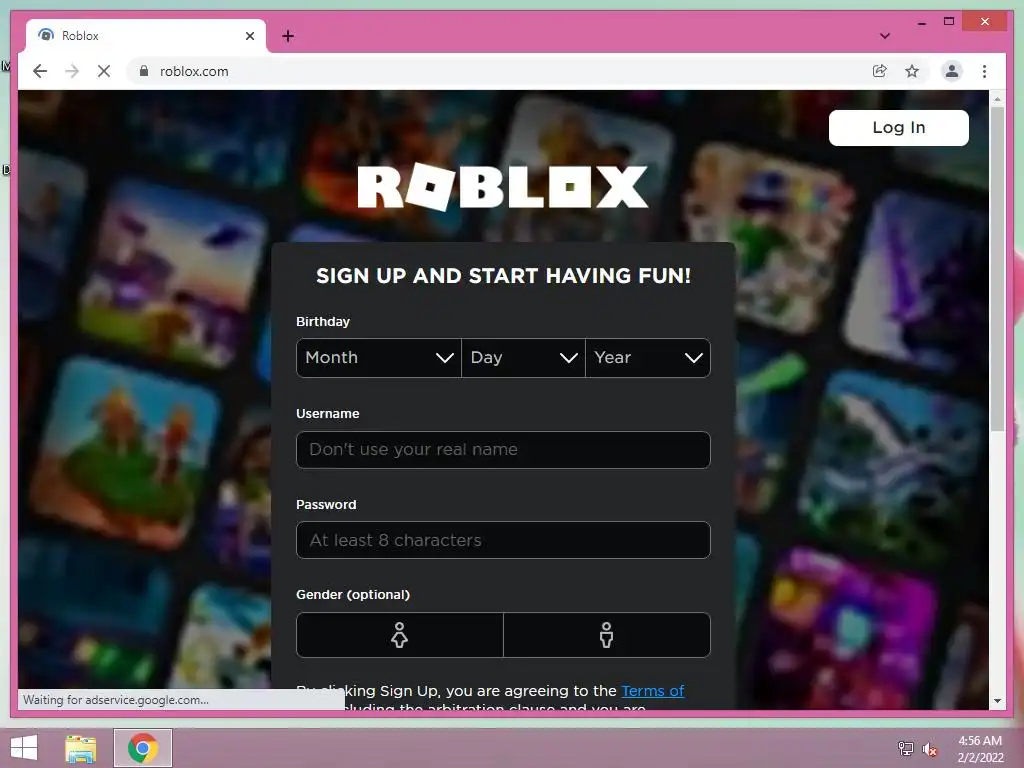Click the share page icon

click(880, 71)
